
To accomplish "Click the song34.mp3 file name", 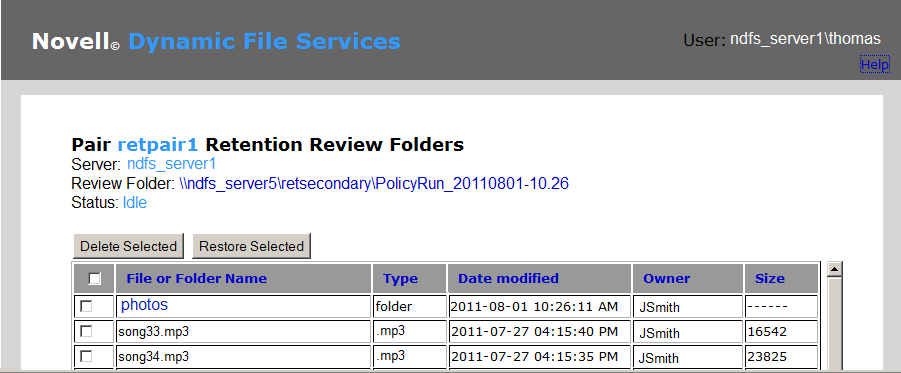I will click(153, 357).
